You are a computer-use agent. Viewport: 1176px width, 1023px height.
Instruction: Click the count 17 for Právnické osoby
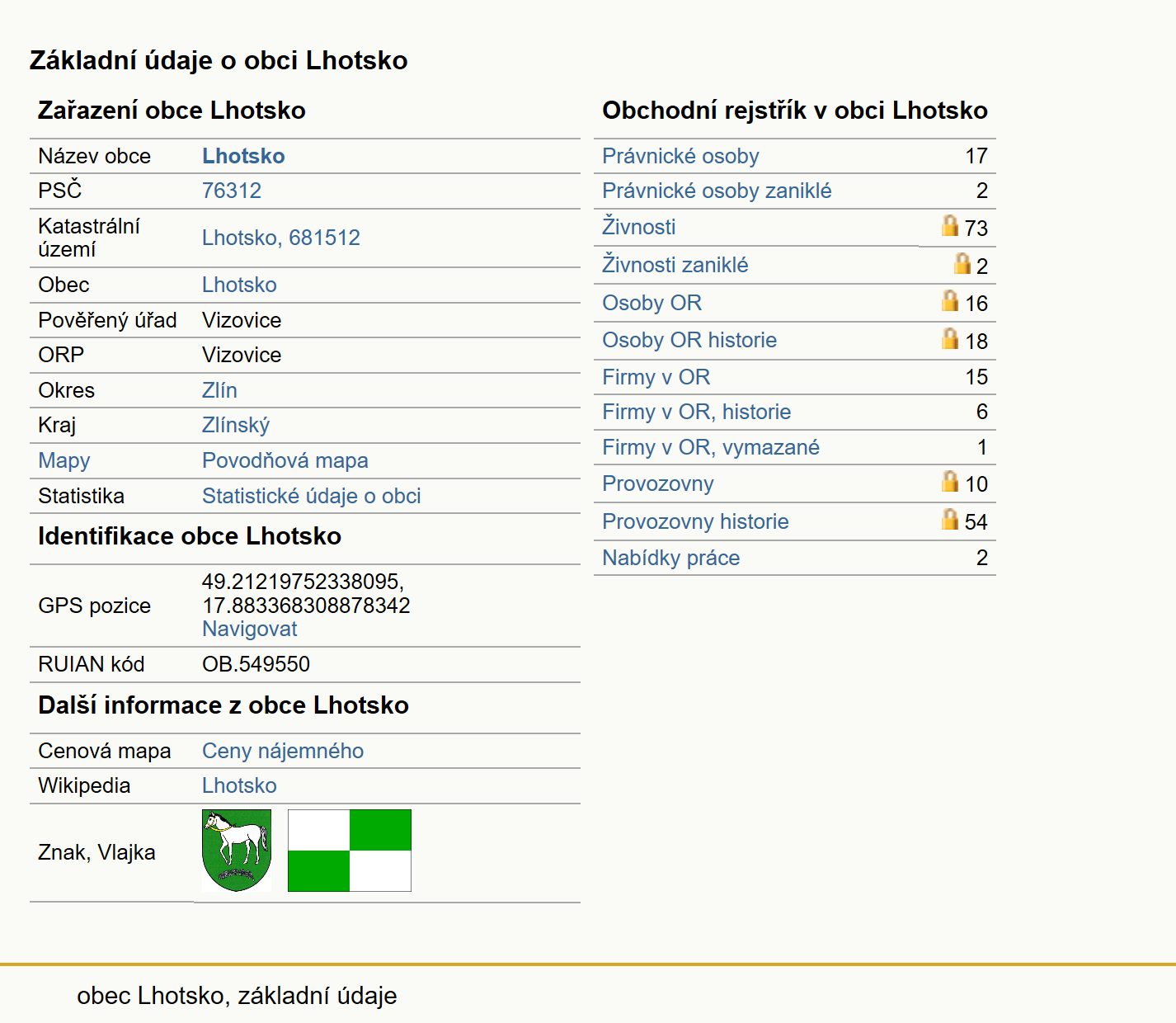pos(976,156)
